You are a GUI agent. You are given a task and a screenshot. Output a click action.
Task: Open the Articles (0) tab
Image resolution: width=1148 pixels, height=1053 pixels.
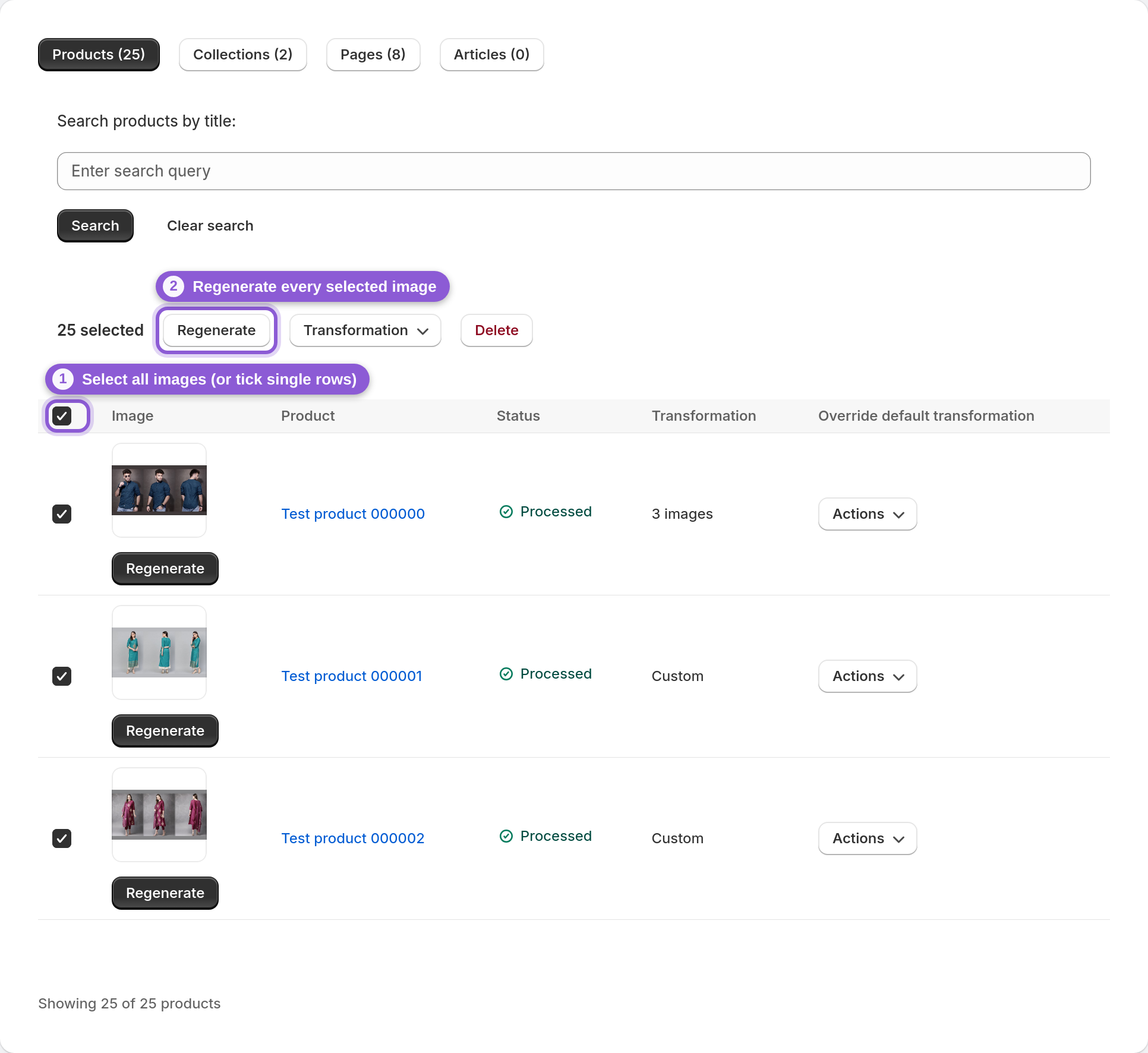pyautogui.click(x=492, y=55)
